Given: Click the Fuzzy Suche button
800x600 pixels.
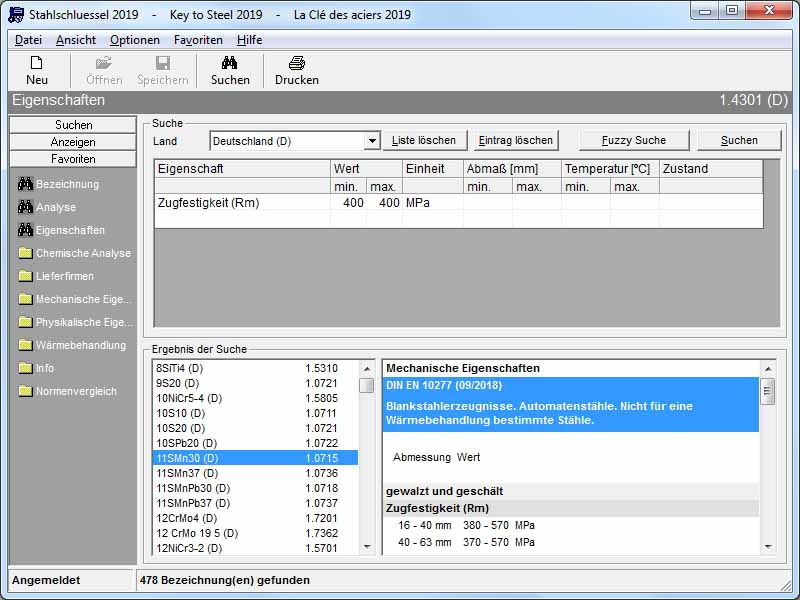Looking at the screenshot, I should (634, 140).
